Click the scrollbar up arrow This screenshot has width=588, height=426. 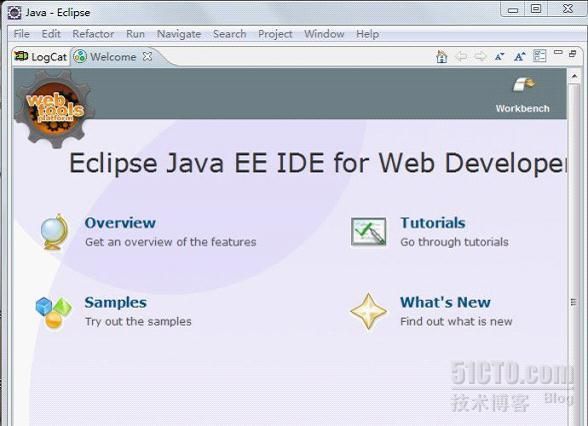pos(574,76)
